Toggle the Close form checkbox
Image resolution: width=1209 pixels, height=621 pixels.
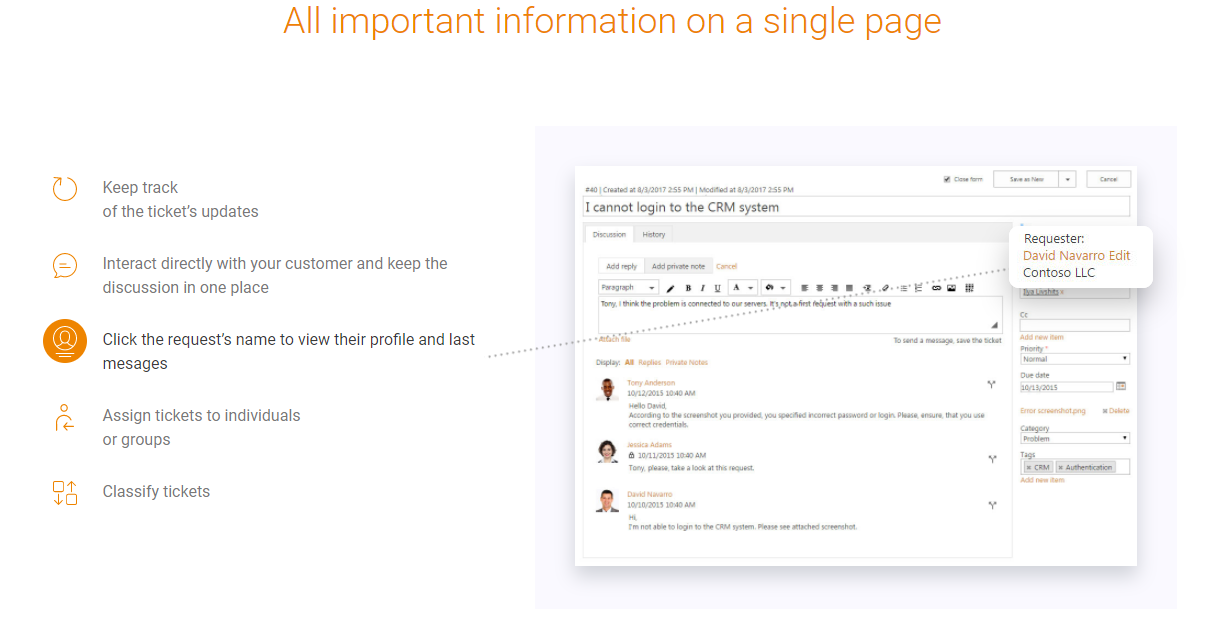pyautogui.click(x=947, y=179)
